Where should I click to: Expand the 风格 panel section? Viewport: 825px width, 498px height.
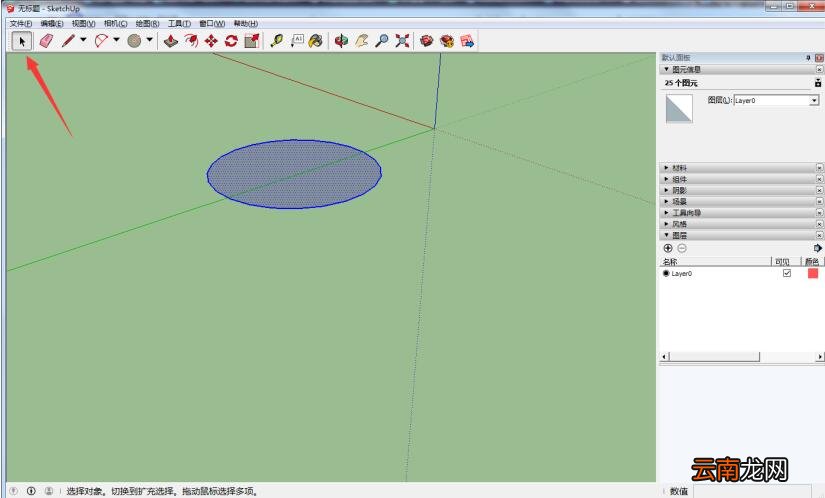click(667, 224)
